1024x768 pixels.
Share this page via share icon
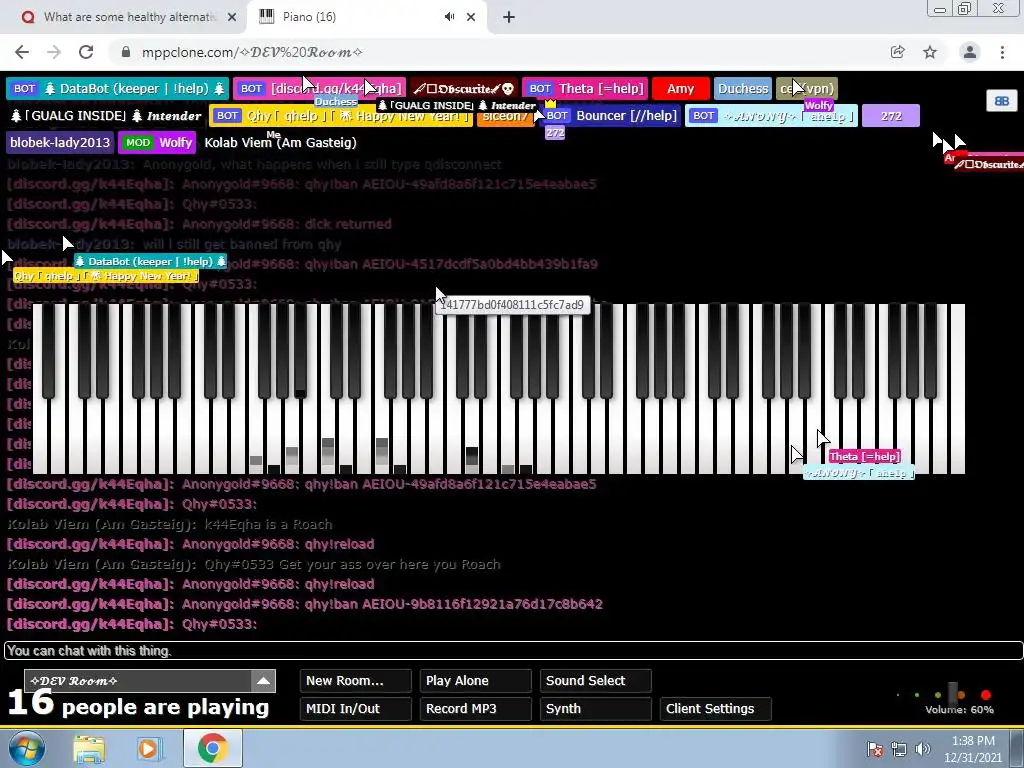898,52
